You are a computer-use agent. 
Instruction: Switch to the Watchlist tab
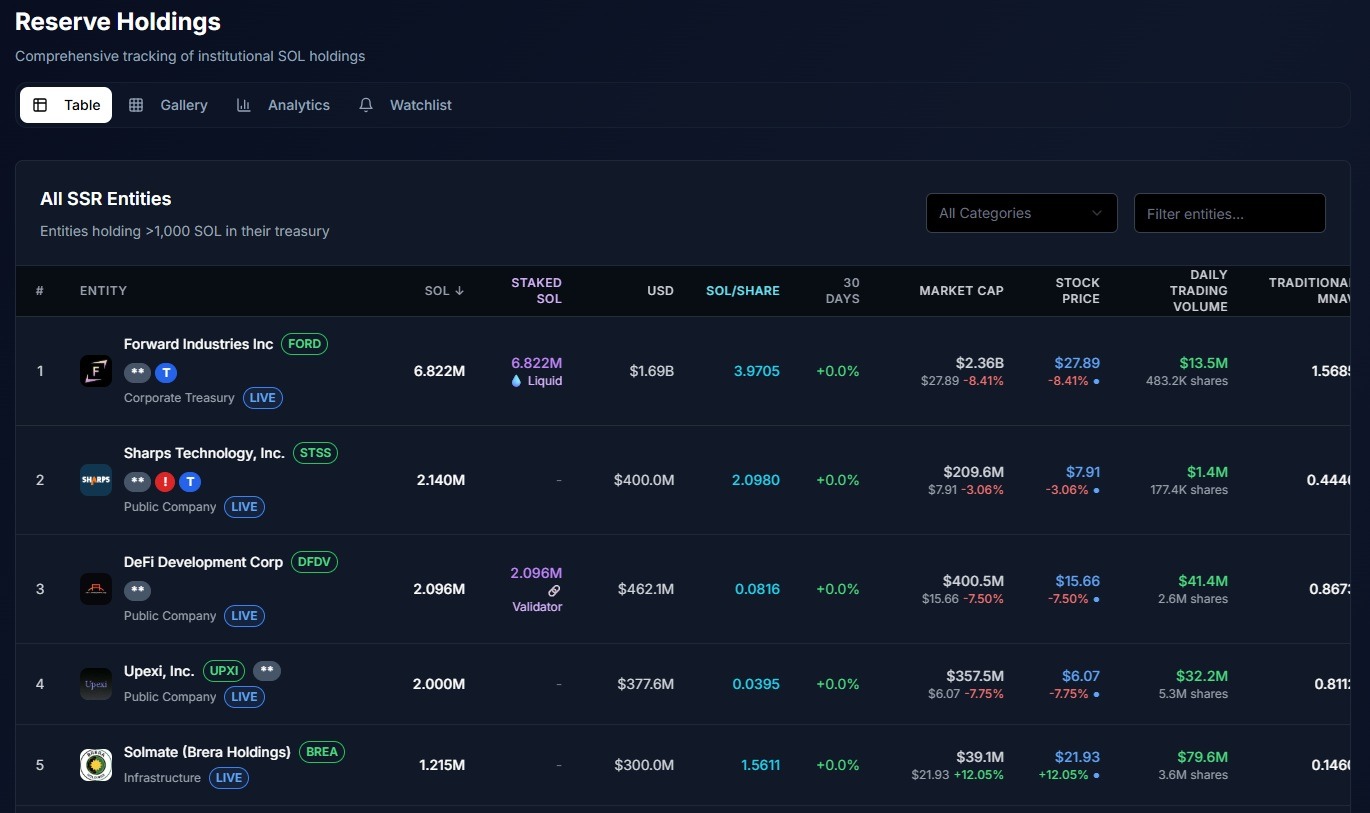tap(405, 105)
